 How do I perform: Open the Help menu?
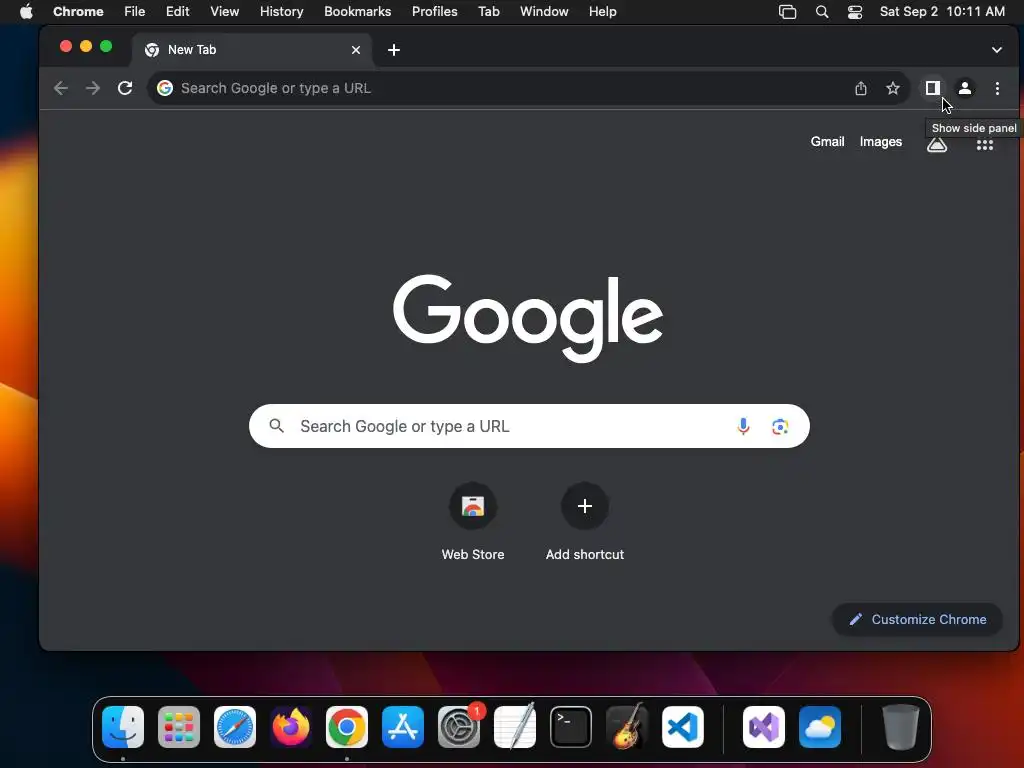[x=602, y=12]
